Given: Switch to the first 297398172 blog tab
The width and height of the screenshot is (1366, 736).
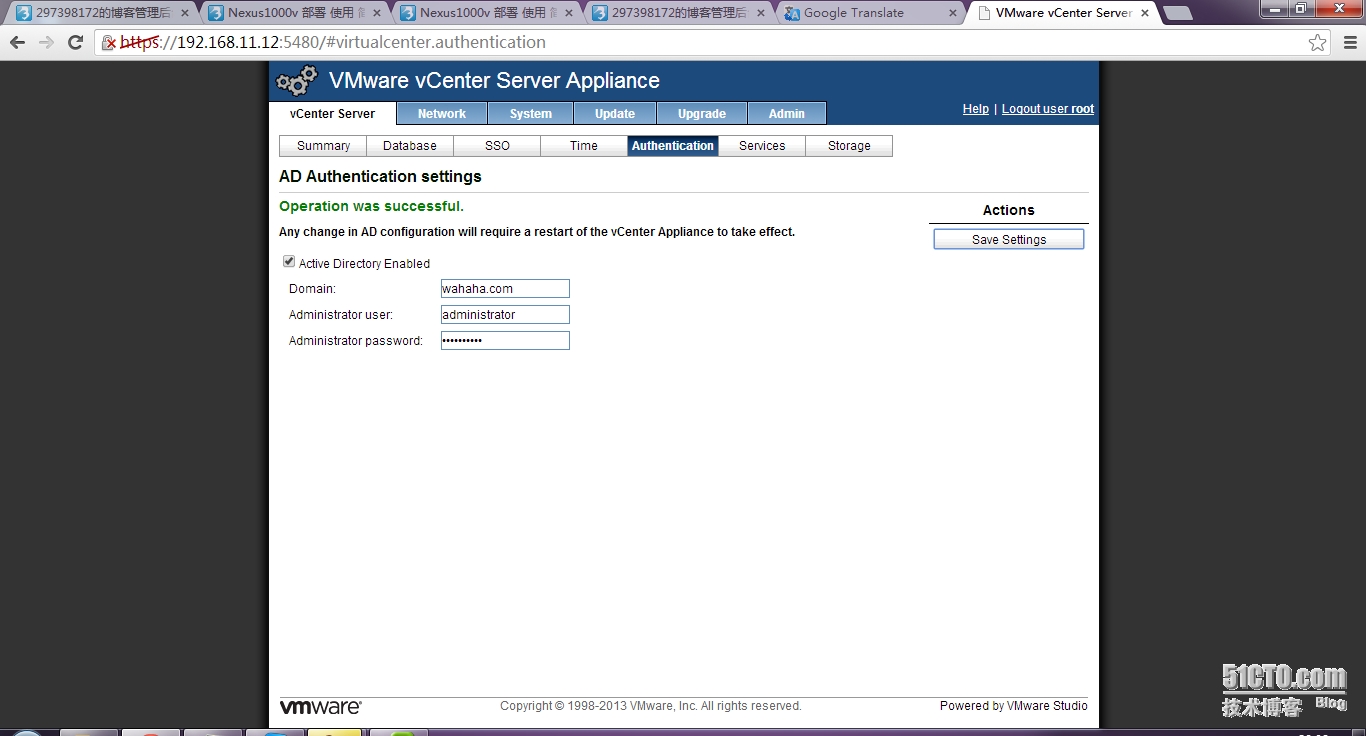Looking at the screenshot, I should point(102,13).
